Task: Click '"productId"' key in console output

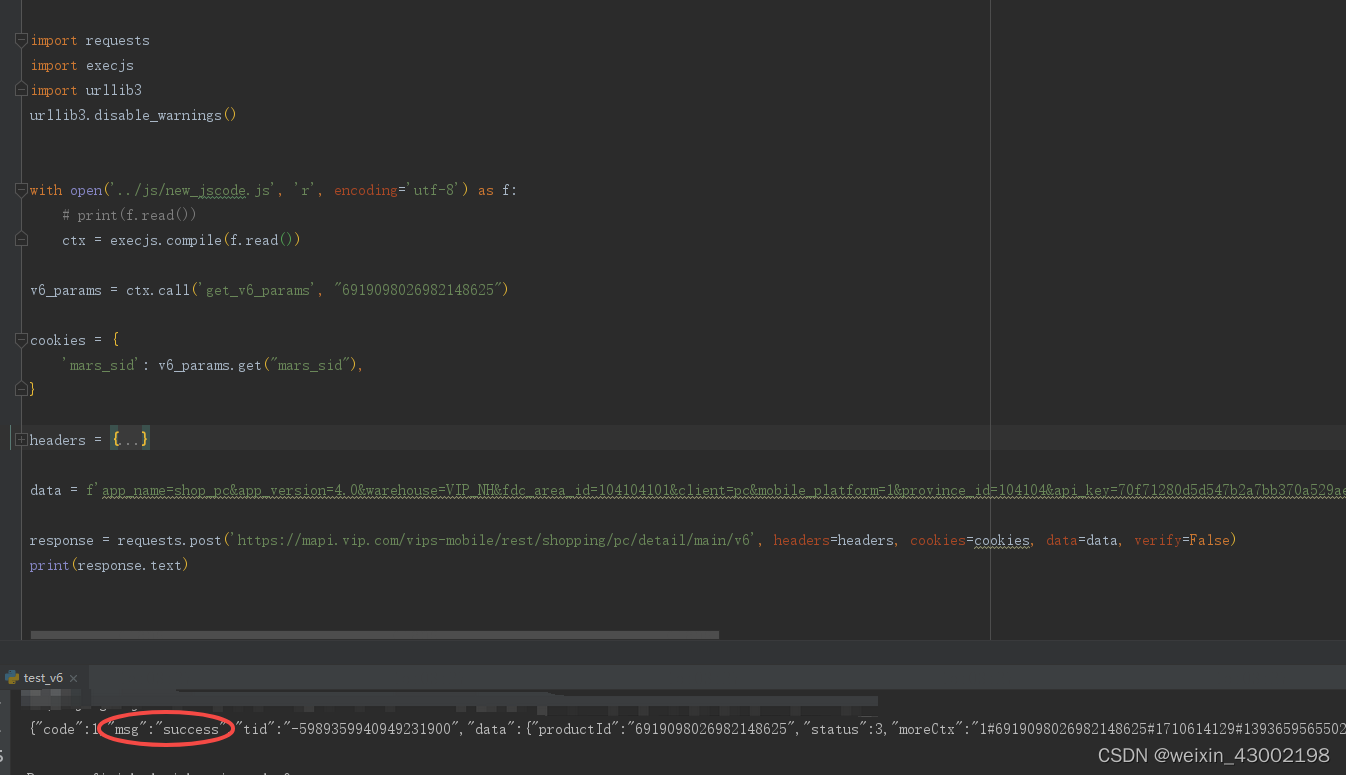Action: (x=579, y=730)
